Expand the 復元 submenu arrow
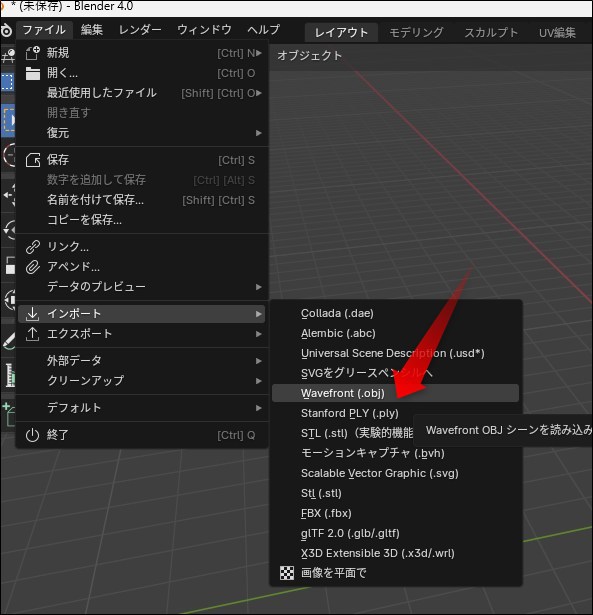 coord(258,133)
